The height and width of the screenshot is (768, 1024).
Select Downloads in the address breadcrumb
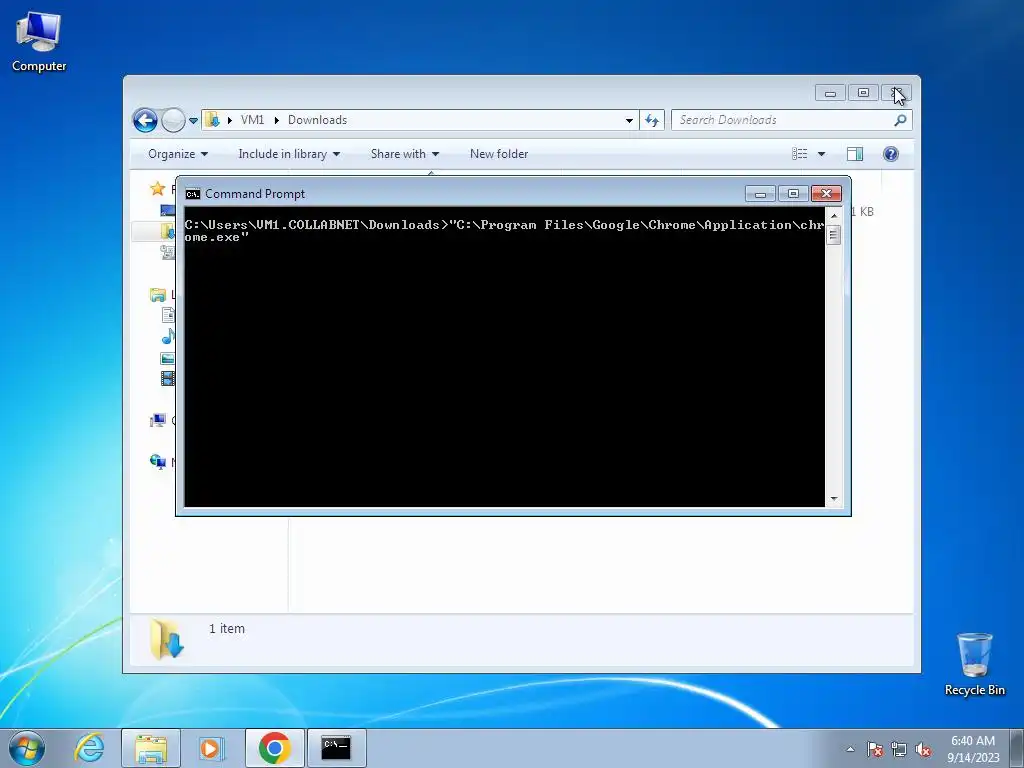tap(317, 120)
